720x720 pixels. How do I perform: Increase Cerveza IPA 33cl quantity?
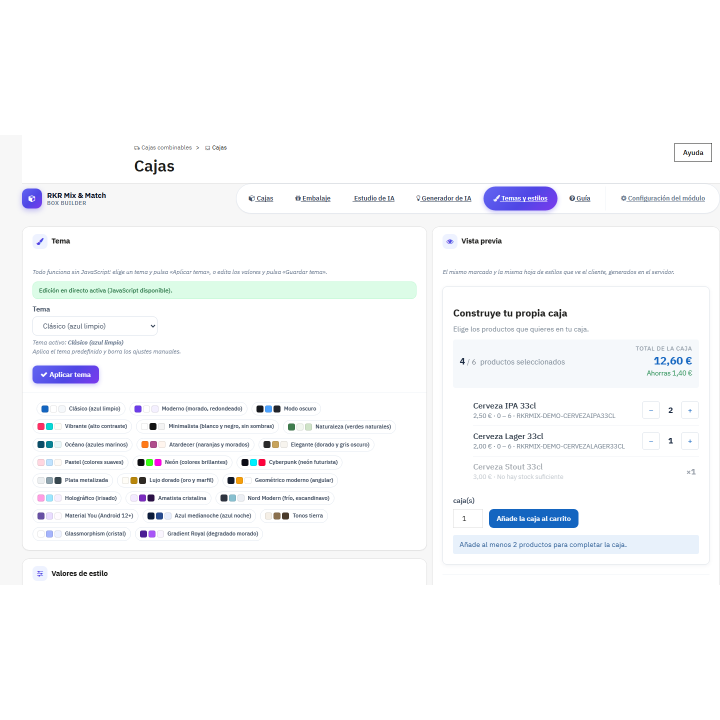[x=690, y=410]
